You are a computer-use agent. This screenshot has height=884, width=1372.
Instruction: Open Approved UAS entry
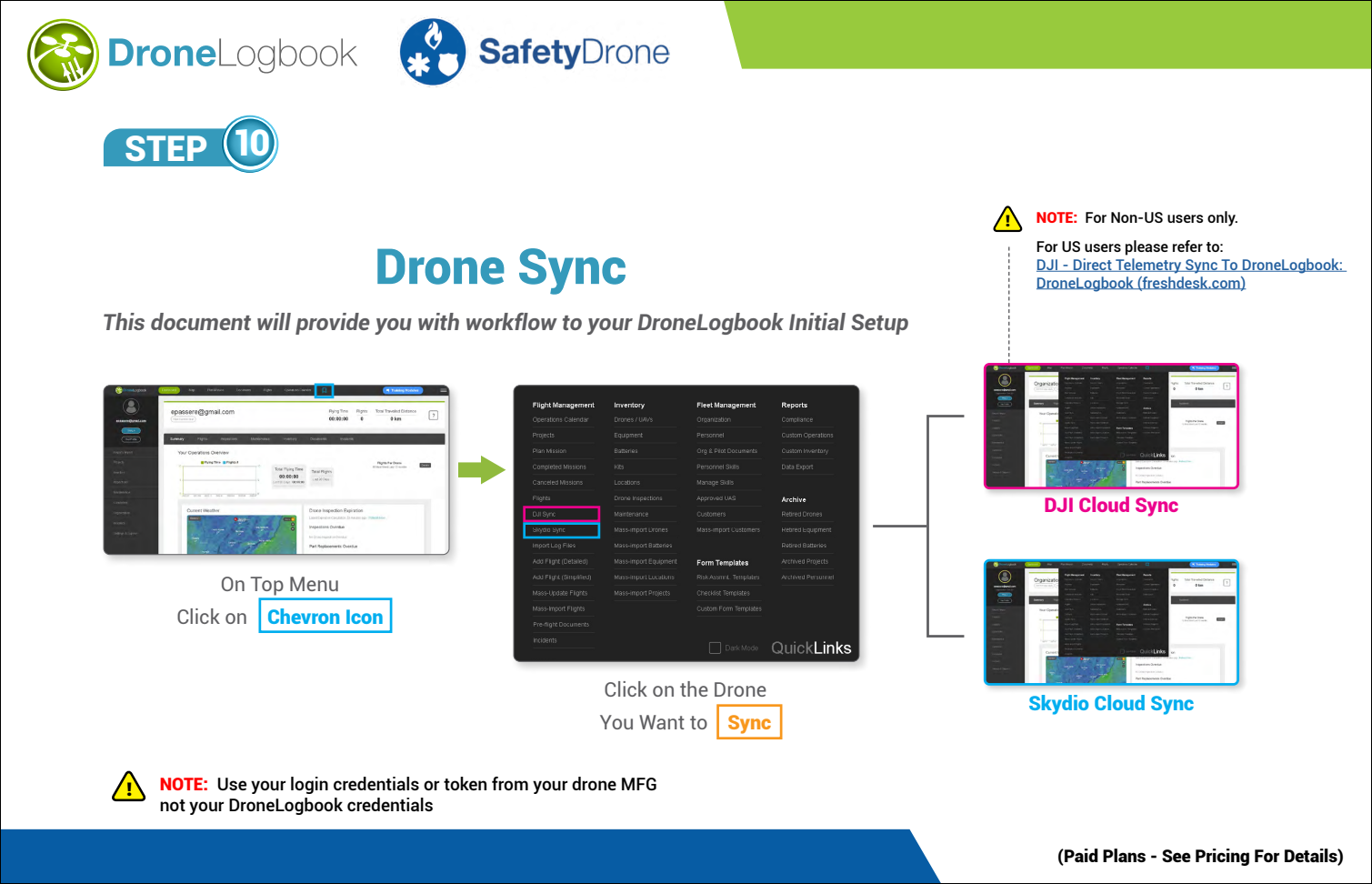point(716,498)
